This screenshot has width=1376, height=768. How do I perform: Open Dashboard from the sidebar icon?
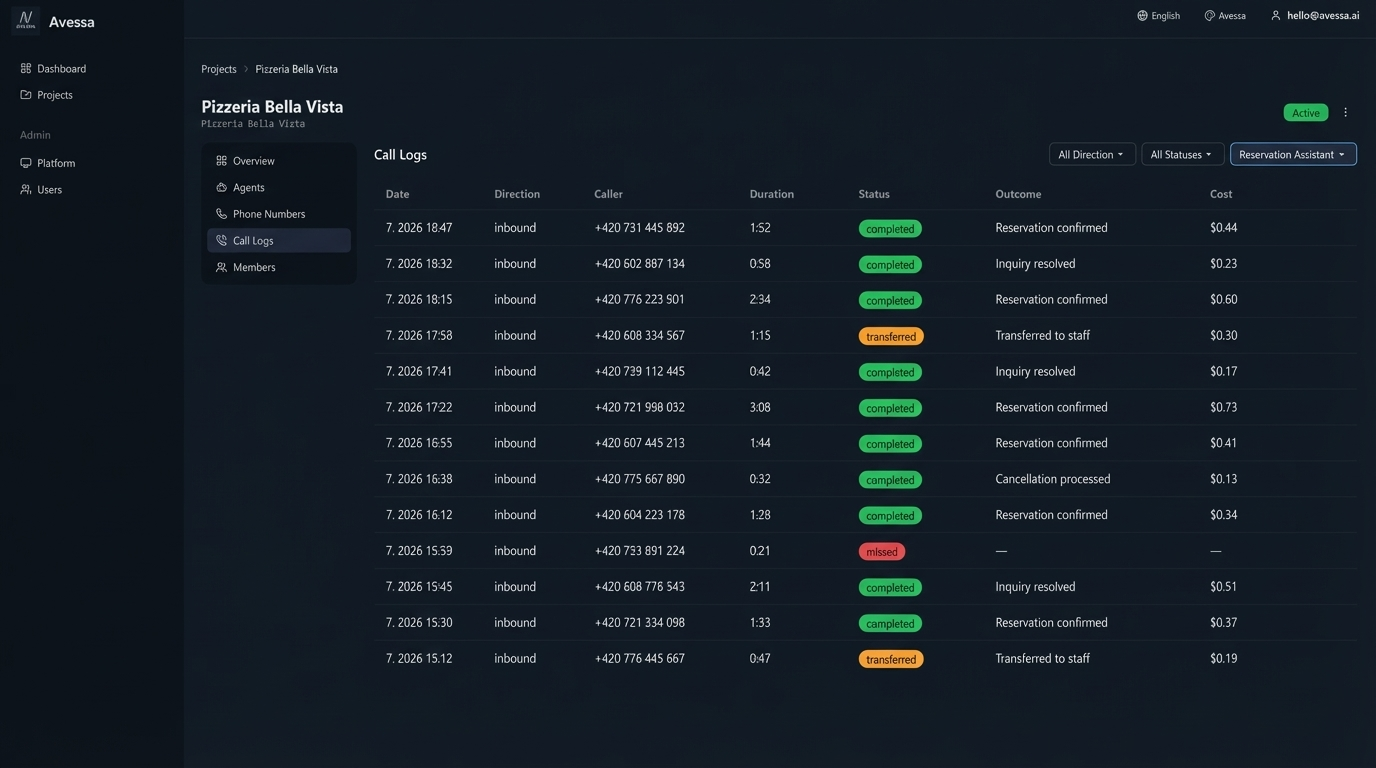coord(26,69)
